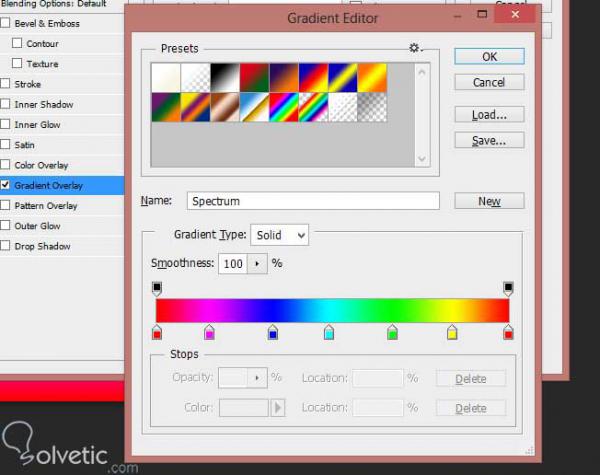Choose the Black, White gradient preset

[225, 78]
